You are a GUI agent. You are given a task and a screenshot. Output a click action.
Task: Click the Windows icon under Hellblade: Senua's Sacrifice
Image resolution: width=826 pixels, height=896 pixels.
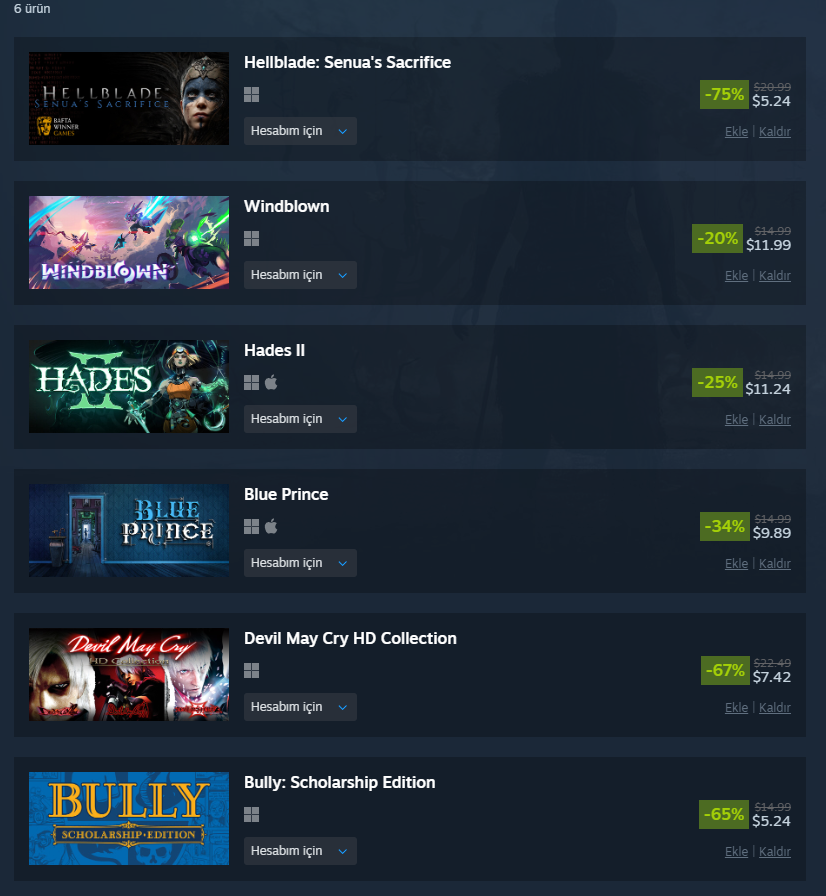pos(251,95)
